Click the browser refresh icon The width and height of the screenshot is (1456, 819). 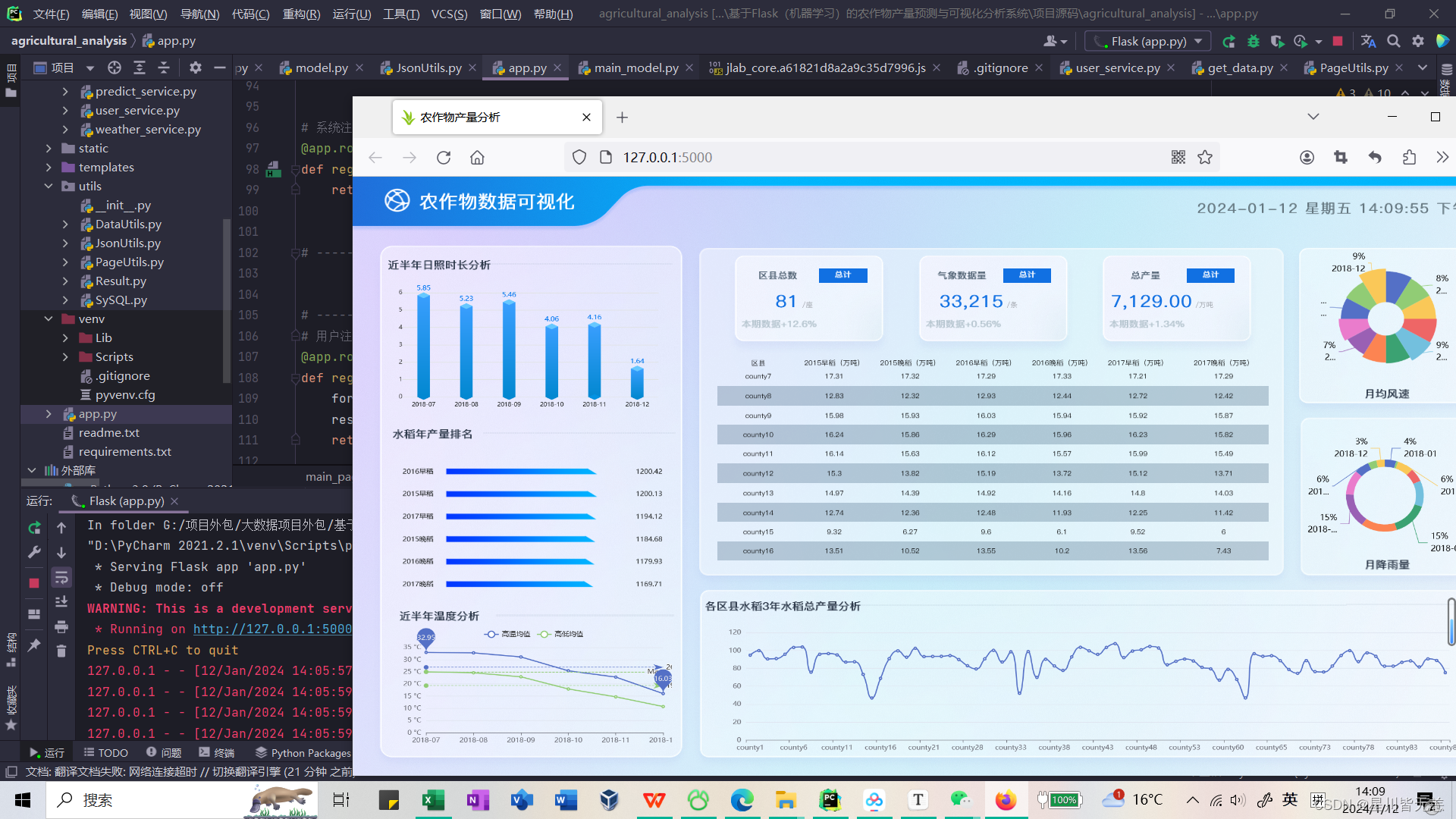[x=444, y=157]
